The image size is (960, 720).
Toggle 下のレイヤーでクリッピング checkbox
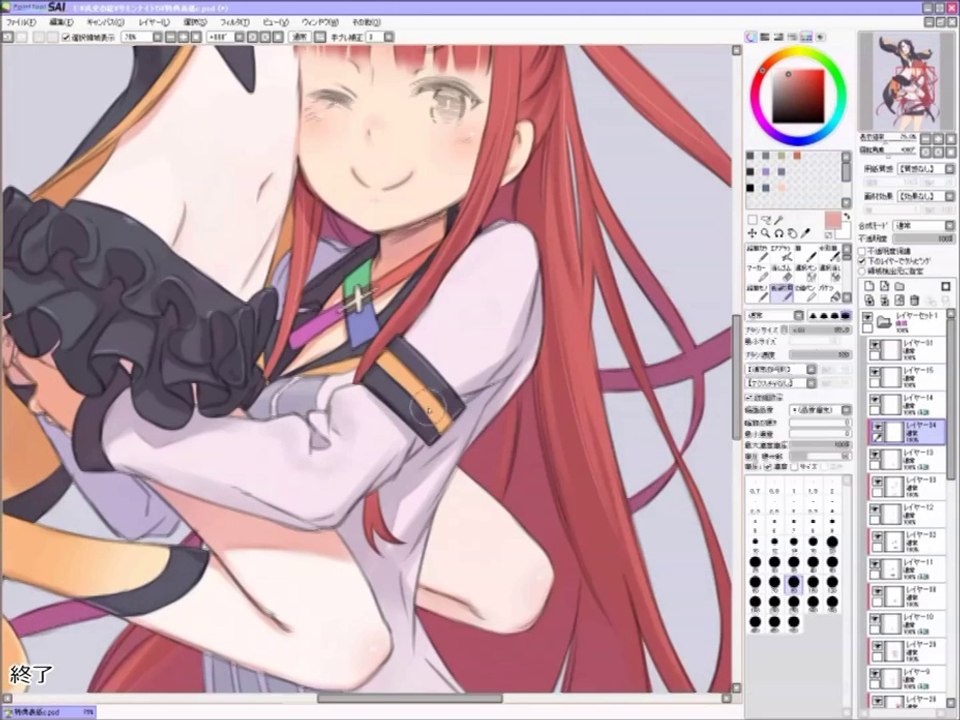coord(862,261)
